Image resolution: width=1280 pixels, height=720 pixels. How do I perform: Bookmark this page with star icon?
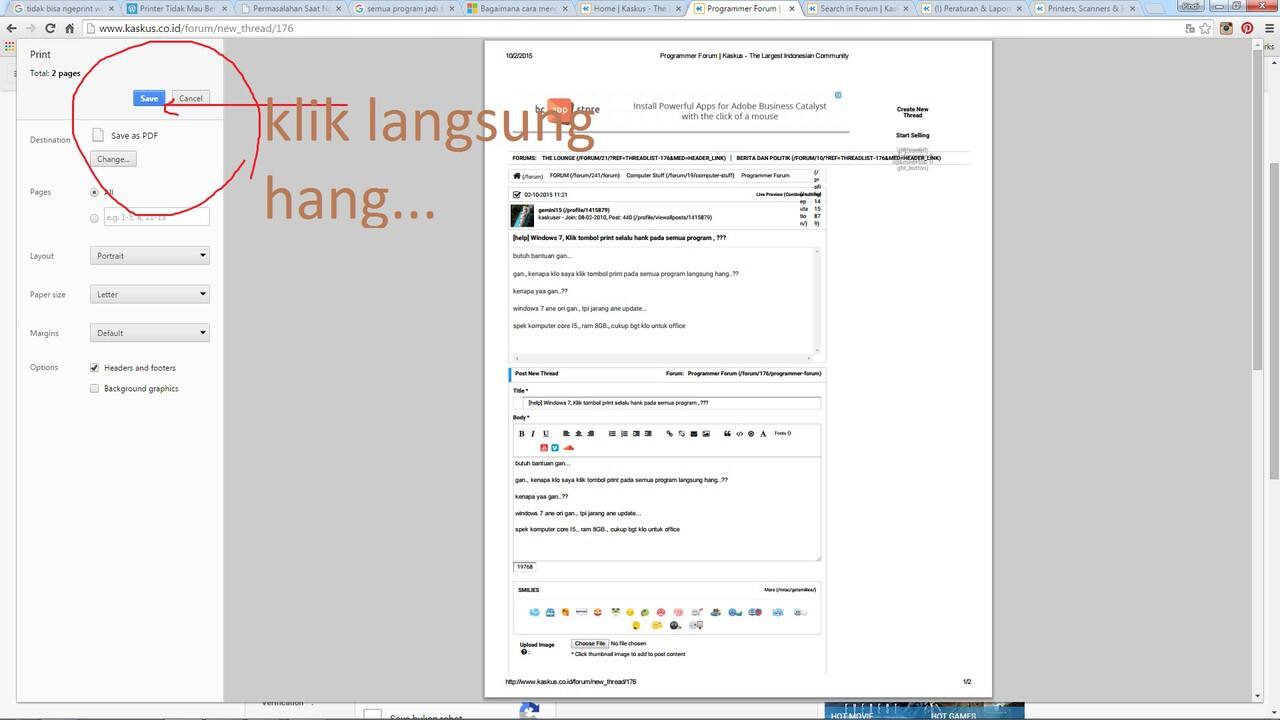[x=1204, y=28]
